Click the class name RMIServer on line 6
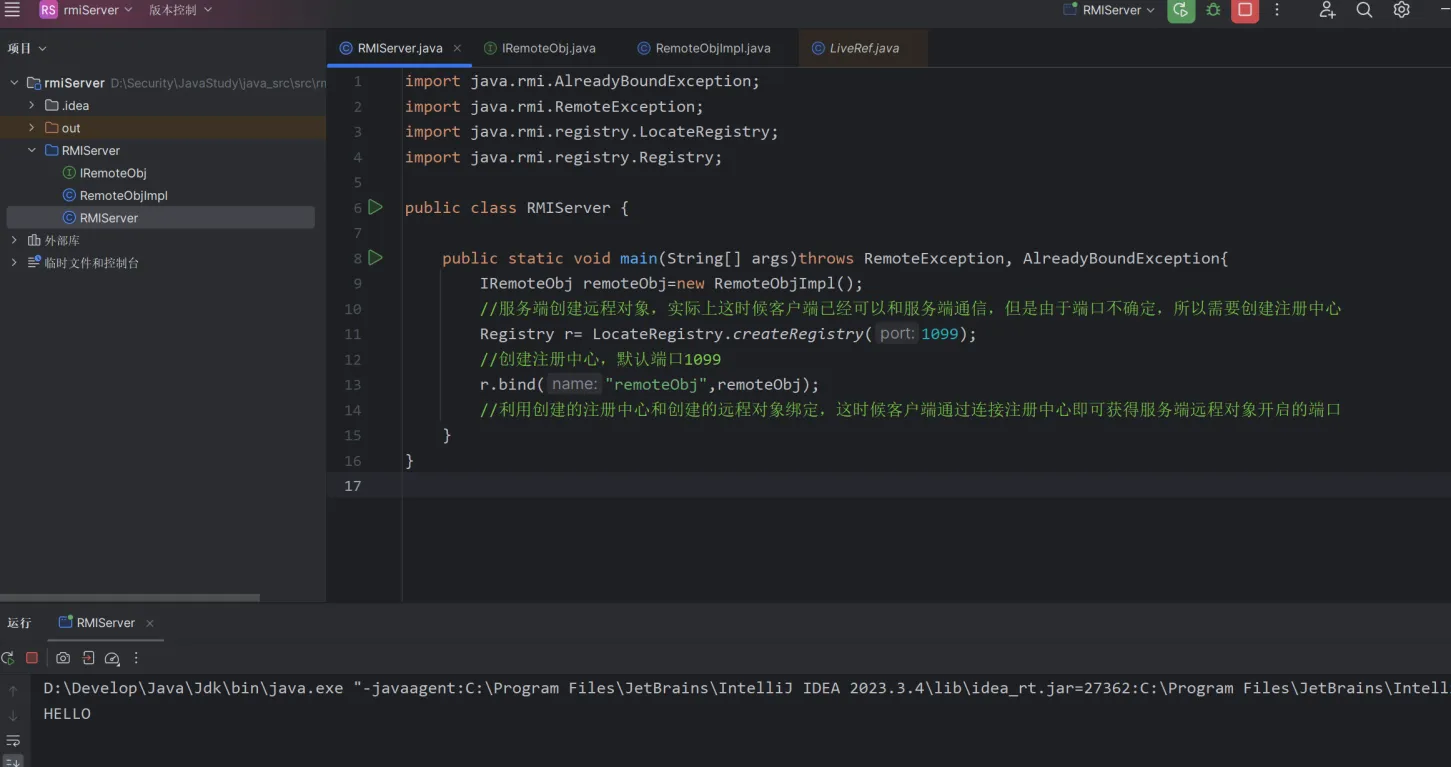Viewport: 1451px width, 767px height. (568, 208)
